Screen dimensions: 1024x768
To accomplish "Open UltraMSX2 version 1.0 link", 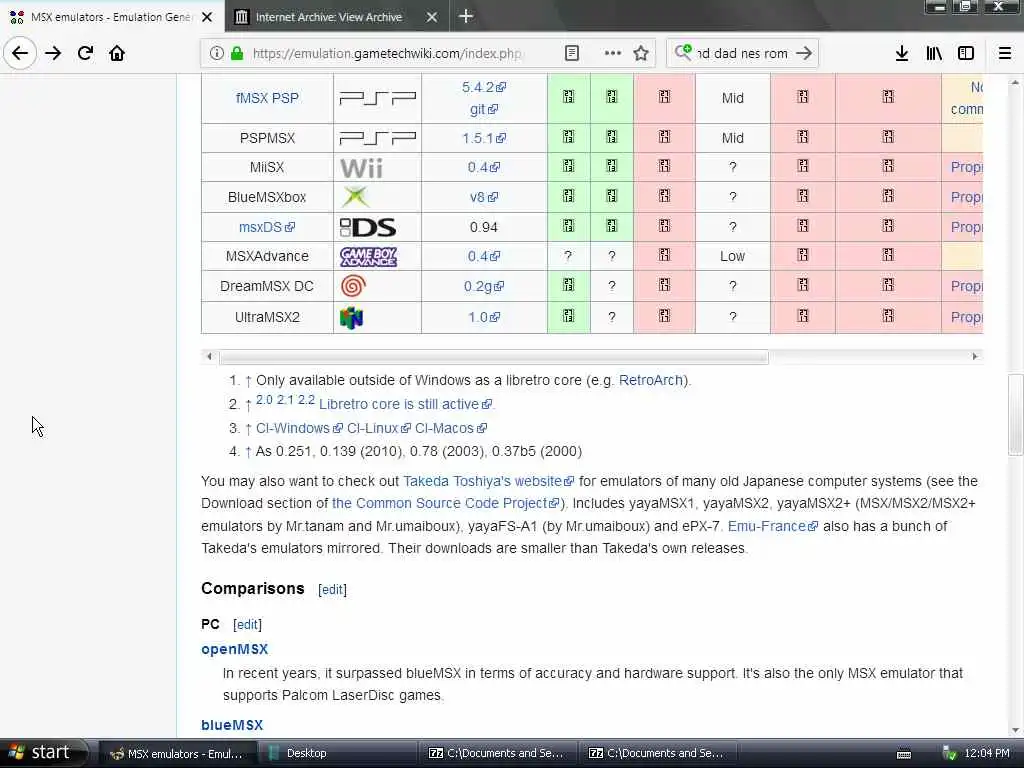I will 484,317.
